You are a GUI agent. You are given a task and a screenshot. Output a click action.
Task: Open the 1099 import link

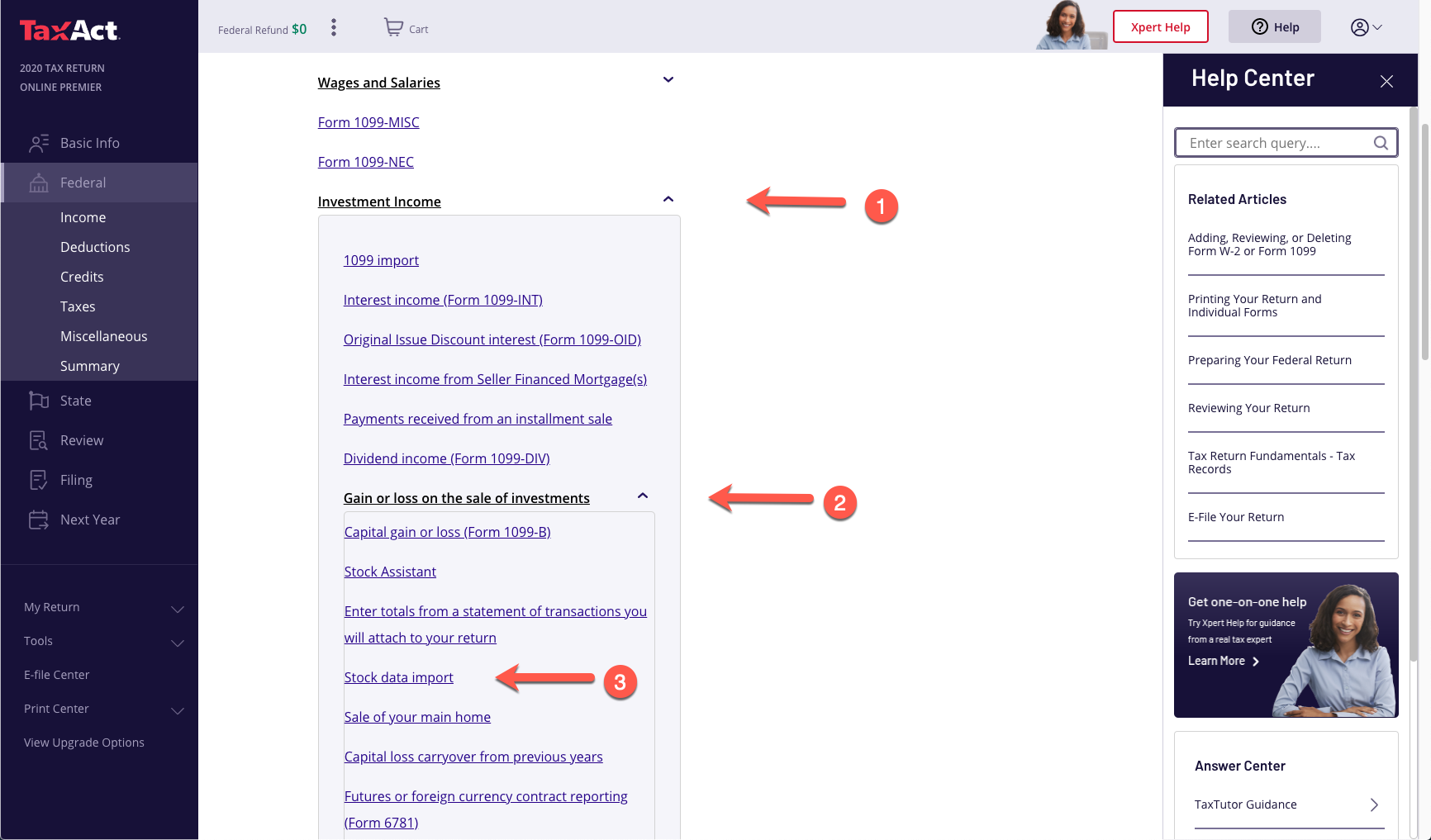click(381, 260)
